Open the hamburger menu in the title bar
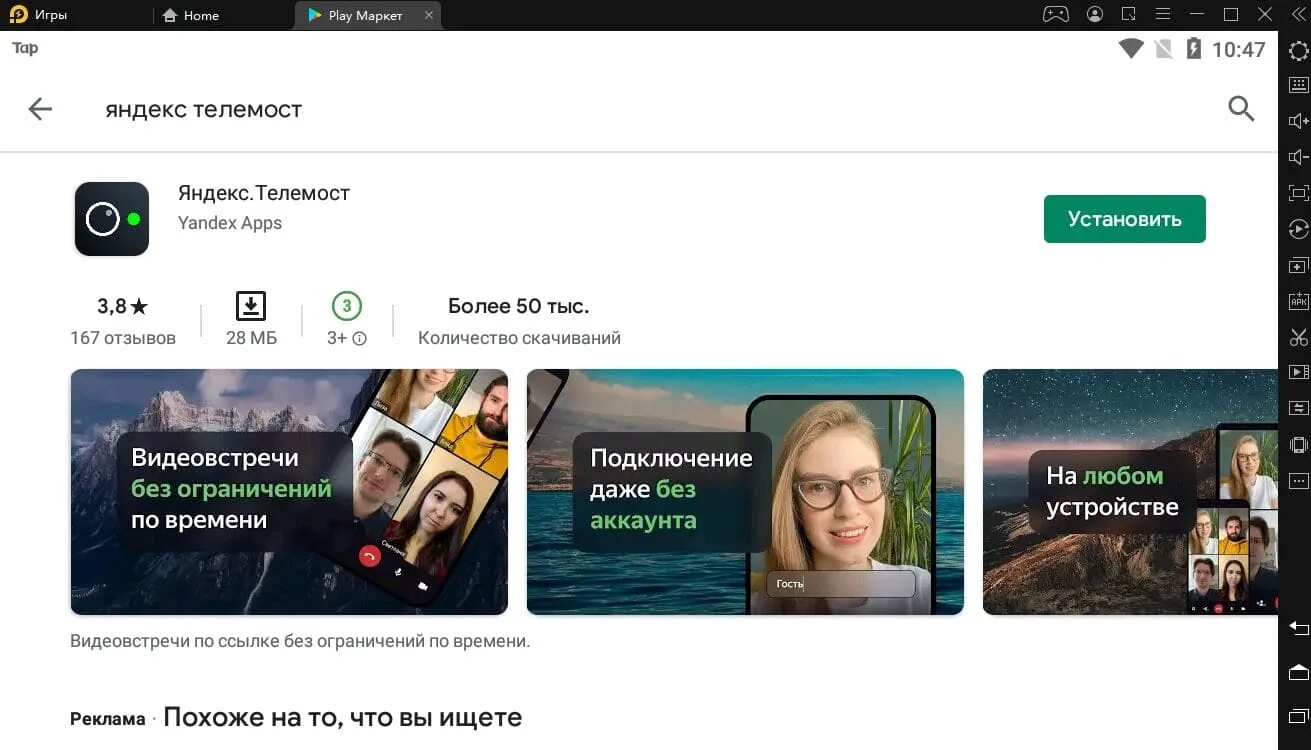The width and height of the screenshot is (1311, 750). click(1163, 14)
